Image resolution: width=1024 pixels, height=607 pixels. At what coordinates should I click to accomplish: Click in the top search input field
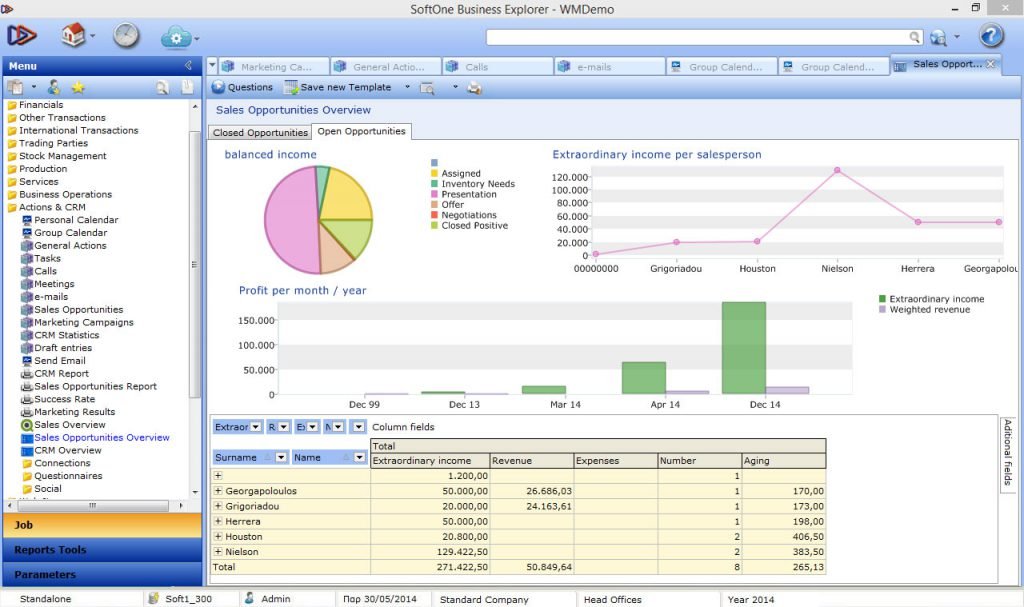point(697,37)
